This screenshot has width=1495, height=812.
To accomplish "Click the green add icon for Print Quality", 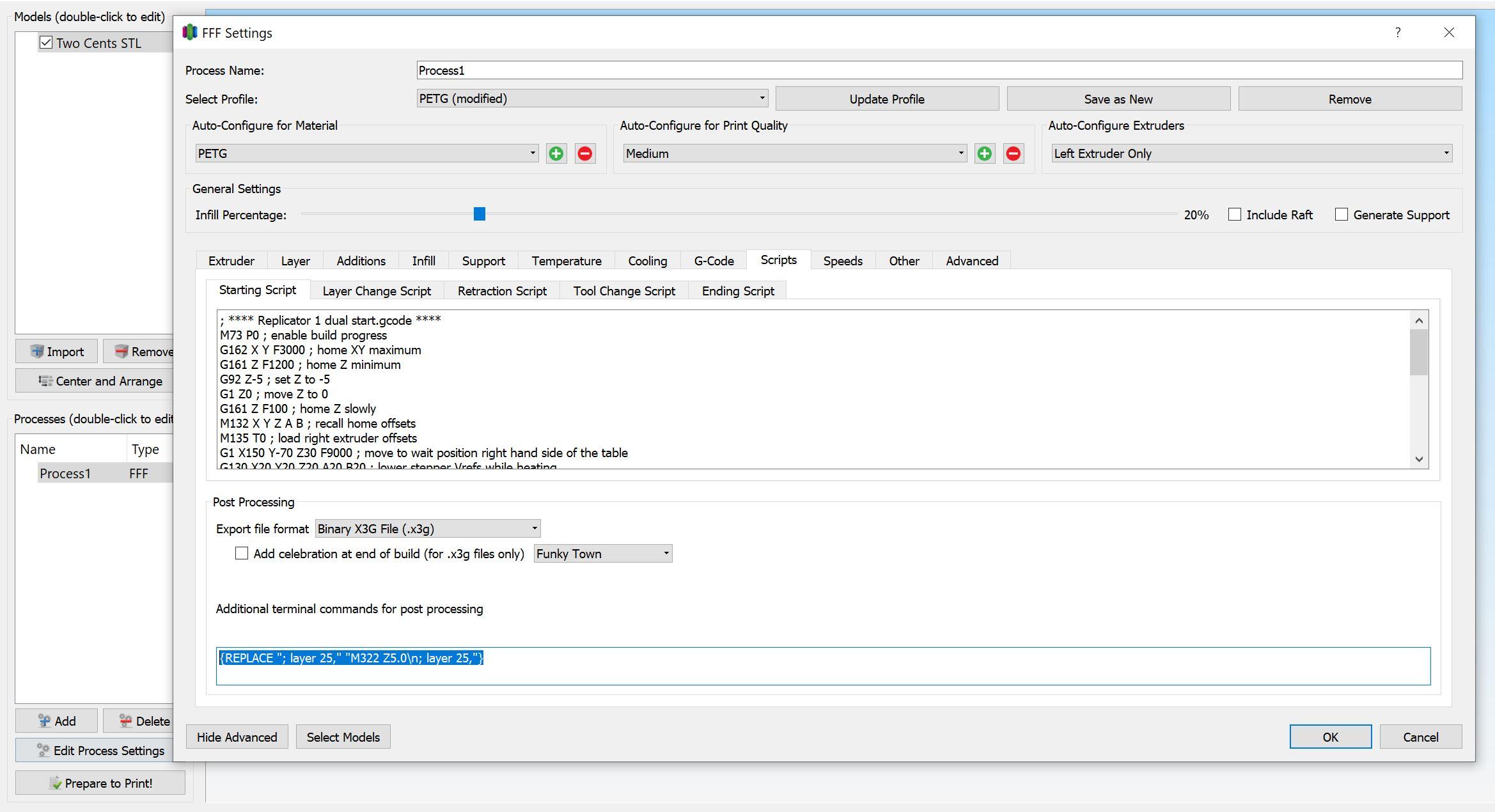I will click(x=984, y=153).
